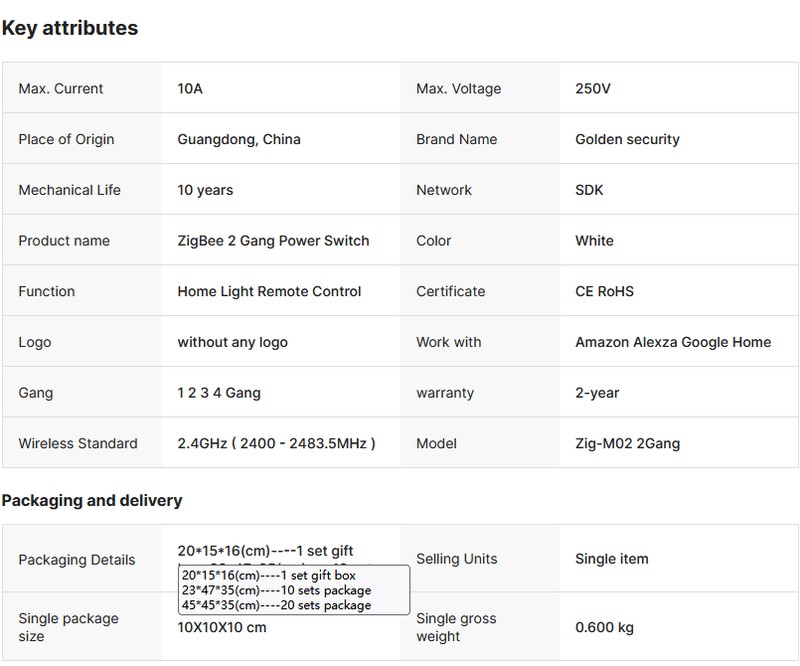
Task: Select the 2.4GHz wireless standard value
Action: pyautogui.click(x=276, y=443)
